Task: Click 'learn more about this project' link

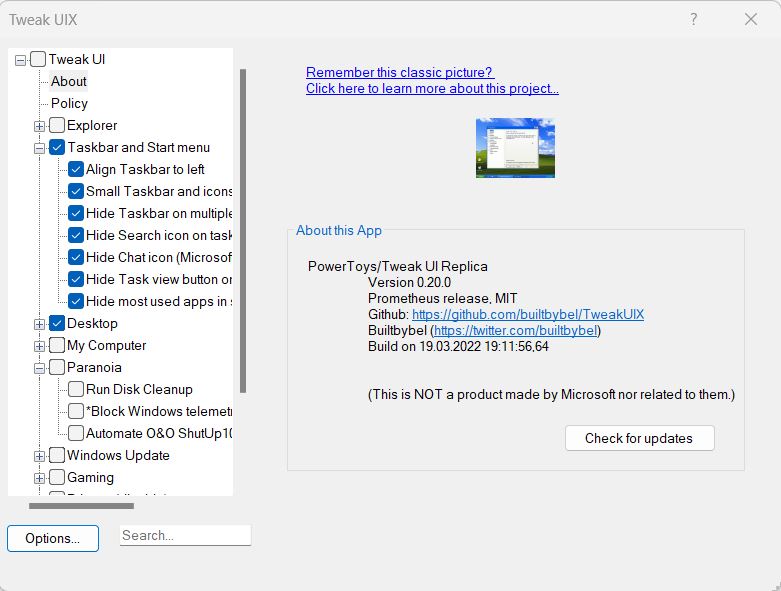Action: pyautogui.click(x=432, y=88)
